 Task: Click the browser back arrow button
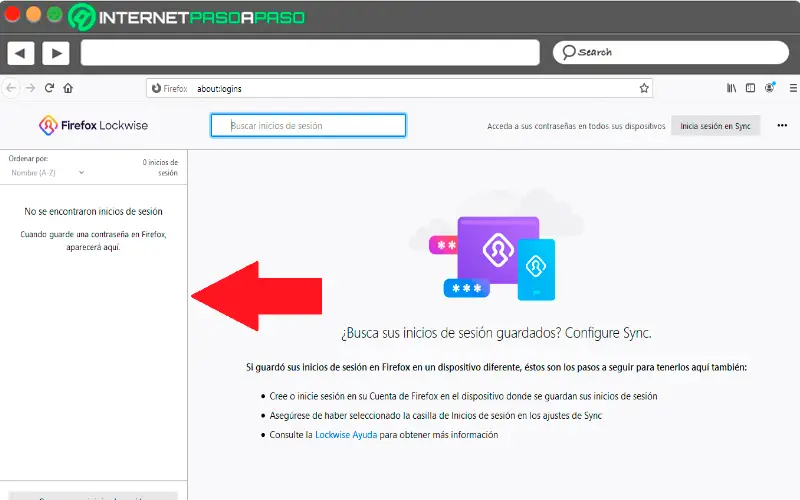tap(11, 88)
